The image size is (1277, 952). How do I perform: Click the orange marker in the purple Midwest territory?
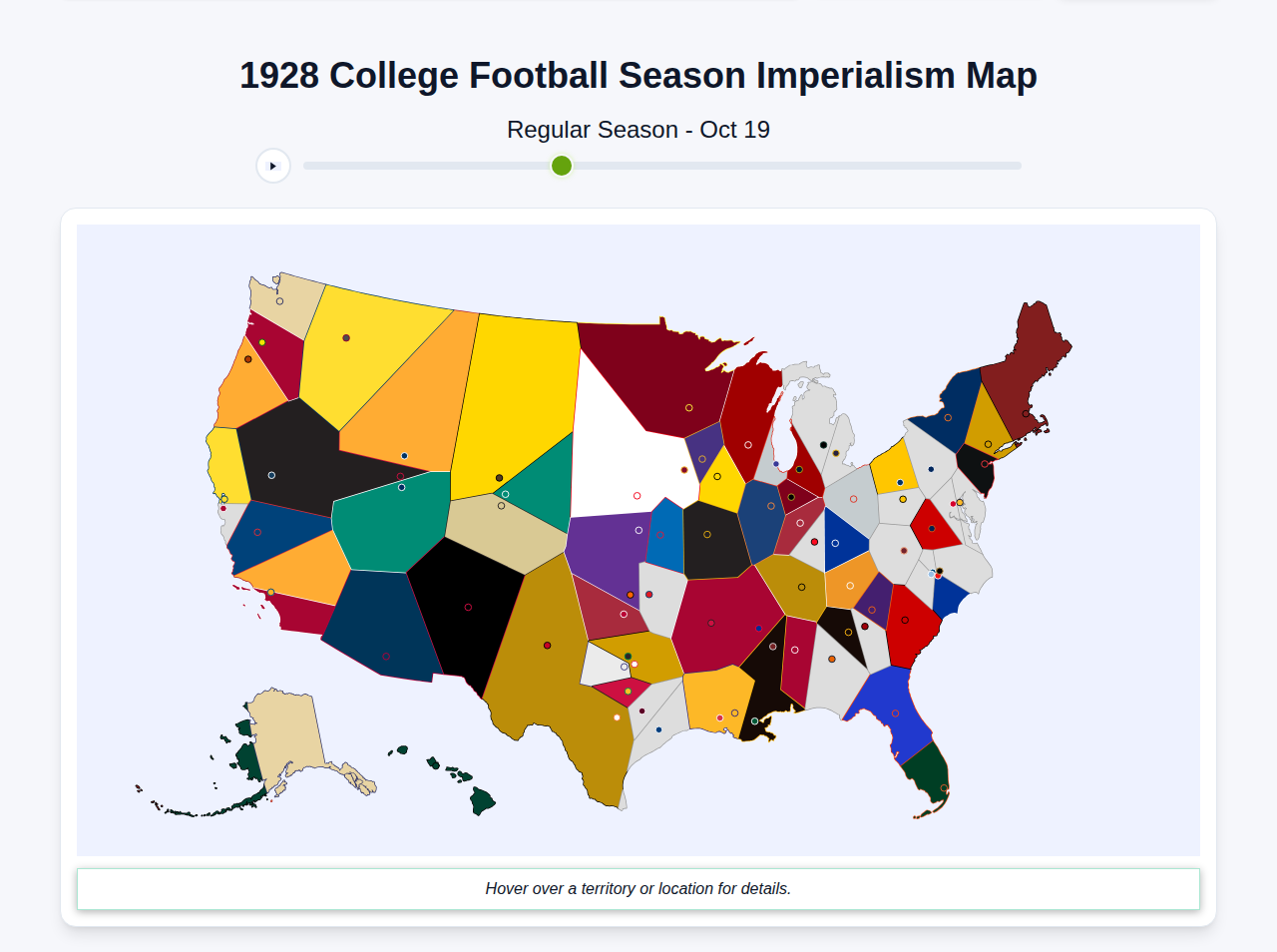coord(630,595)
